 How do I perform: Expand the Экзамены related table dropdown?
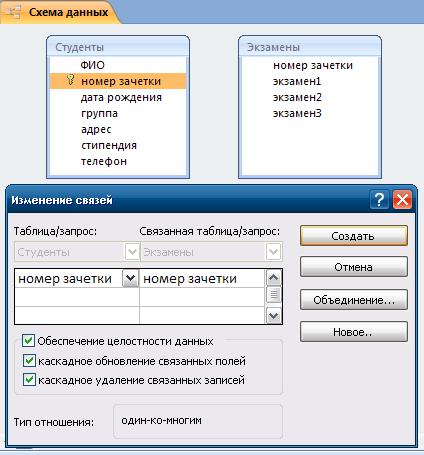click(x=273, y=252)
